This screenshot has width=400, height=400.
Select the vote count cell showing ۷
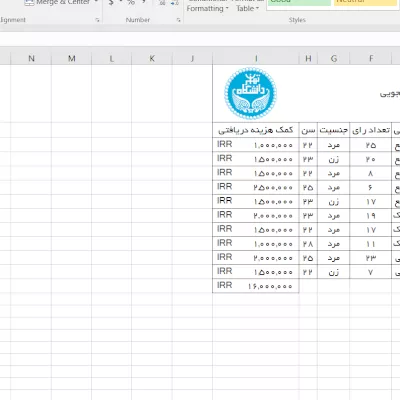click(371, 272)
